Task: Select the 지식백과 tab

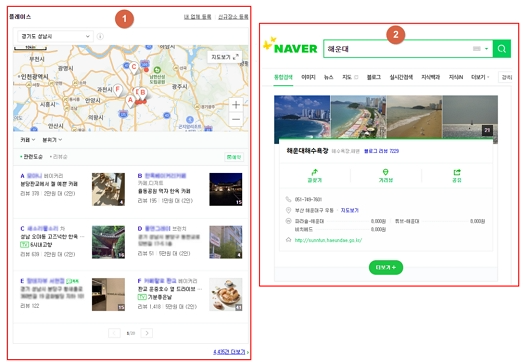Action: (430, 77)
